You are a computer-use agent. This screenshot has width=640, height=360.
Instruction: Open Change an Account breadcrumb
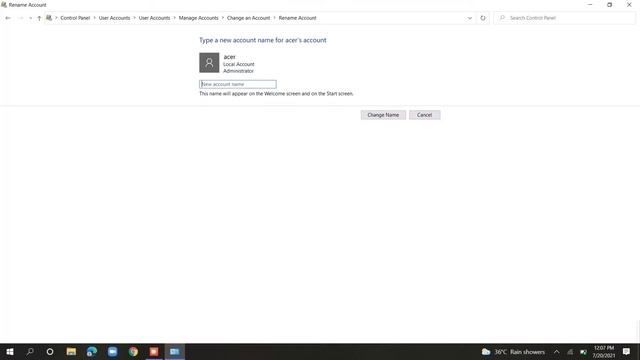[249, 18]
